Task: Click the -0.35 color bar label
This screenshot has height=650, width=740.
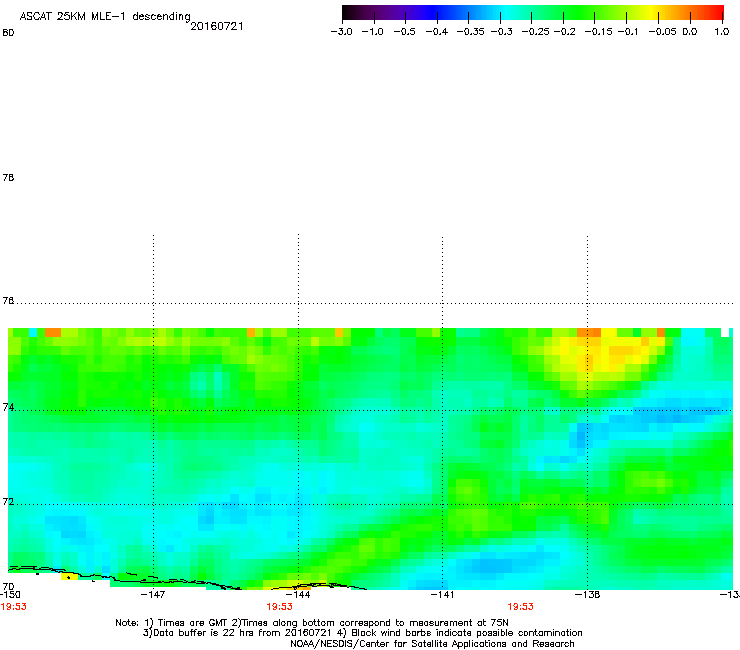Action: 471,32
